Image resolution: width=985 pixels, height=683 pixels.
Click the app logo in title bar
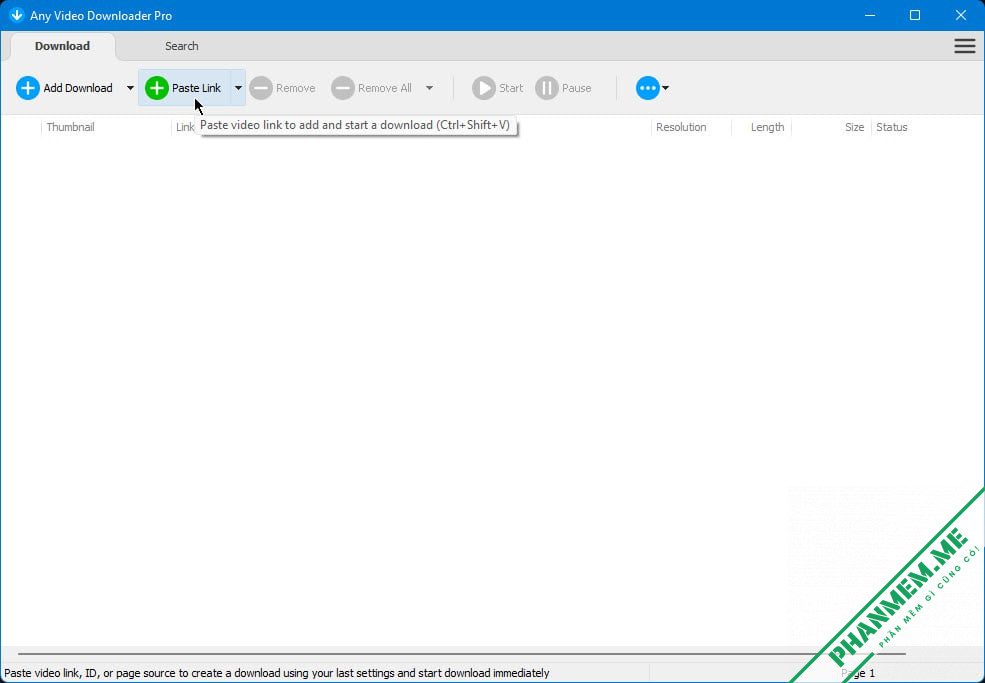[x=16, y=15]
